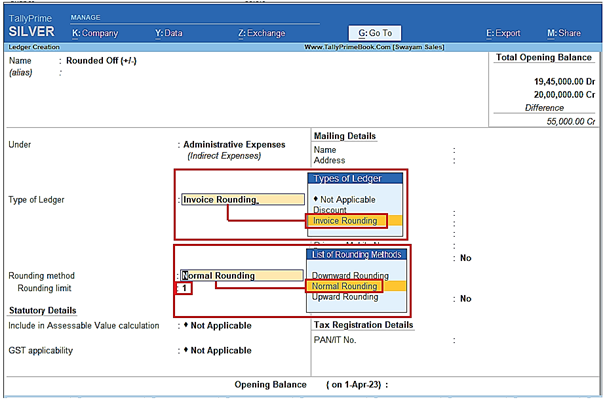Click the Statutory Details heading
Image resolution: width=605 pixels, height=400 pixels.
[42, 311]
